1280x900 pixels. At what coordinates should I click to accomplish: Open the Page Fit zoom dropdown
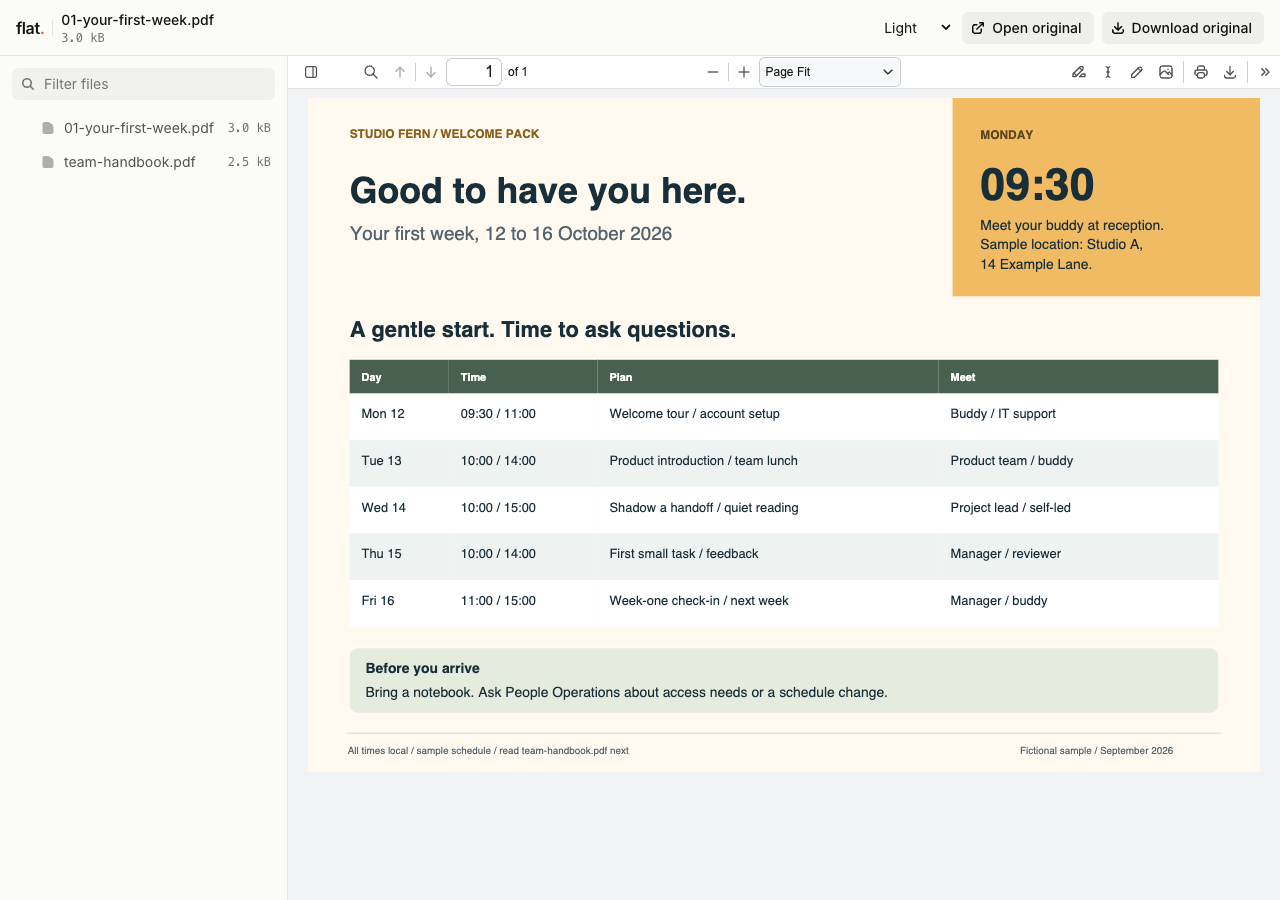click(830, 72)
